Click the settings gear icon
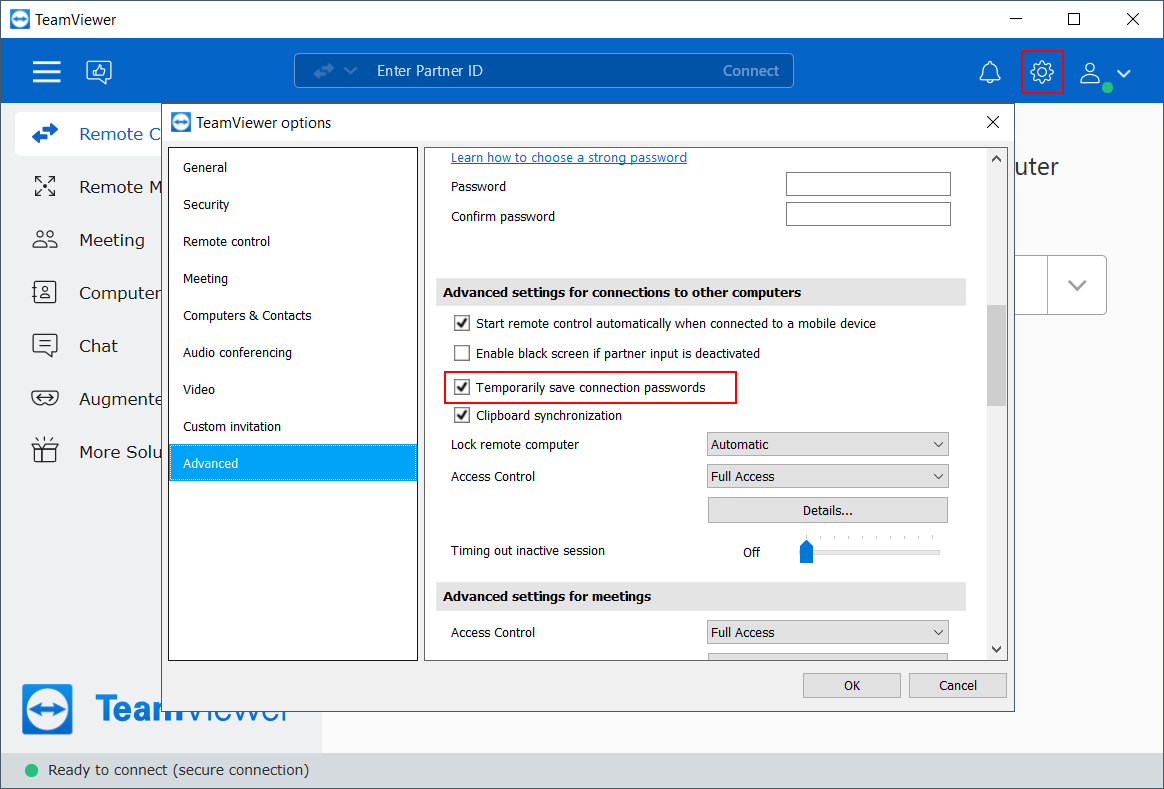This screenshot has height=789, width=1164. pos(1042,72)
